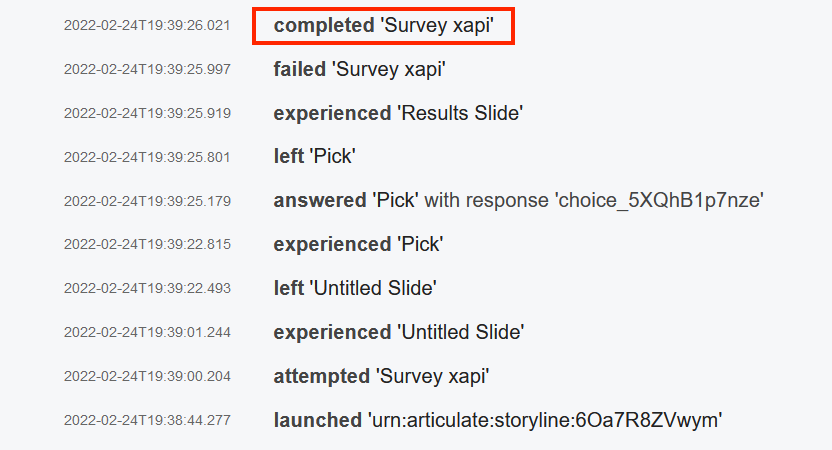
Task: Select the timestamp ending 19:39:25.801
Action: coord(147,157)
